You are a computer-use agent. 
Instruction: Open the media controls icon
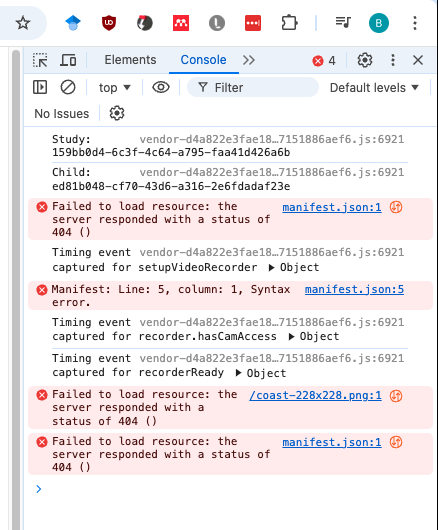click(x=343, y=22)
